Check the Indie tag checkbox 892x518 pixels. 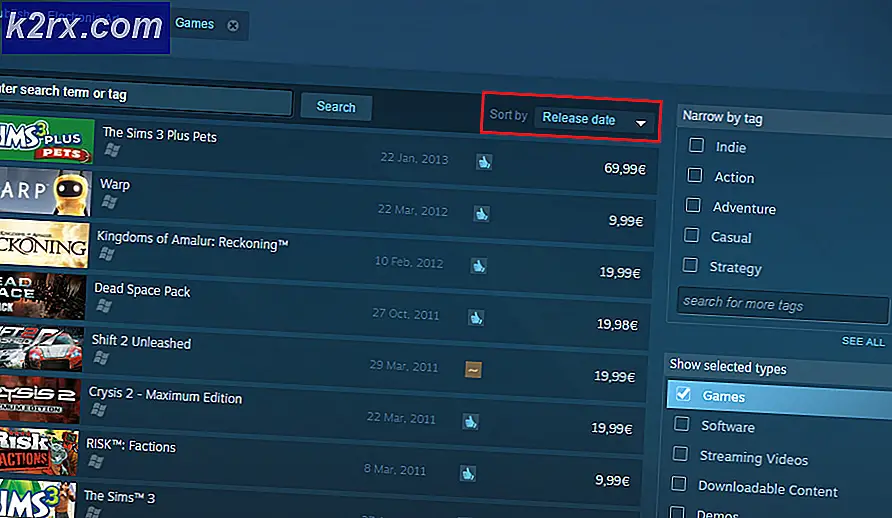[x=696, y=145]
